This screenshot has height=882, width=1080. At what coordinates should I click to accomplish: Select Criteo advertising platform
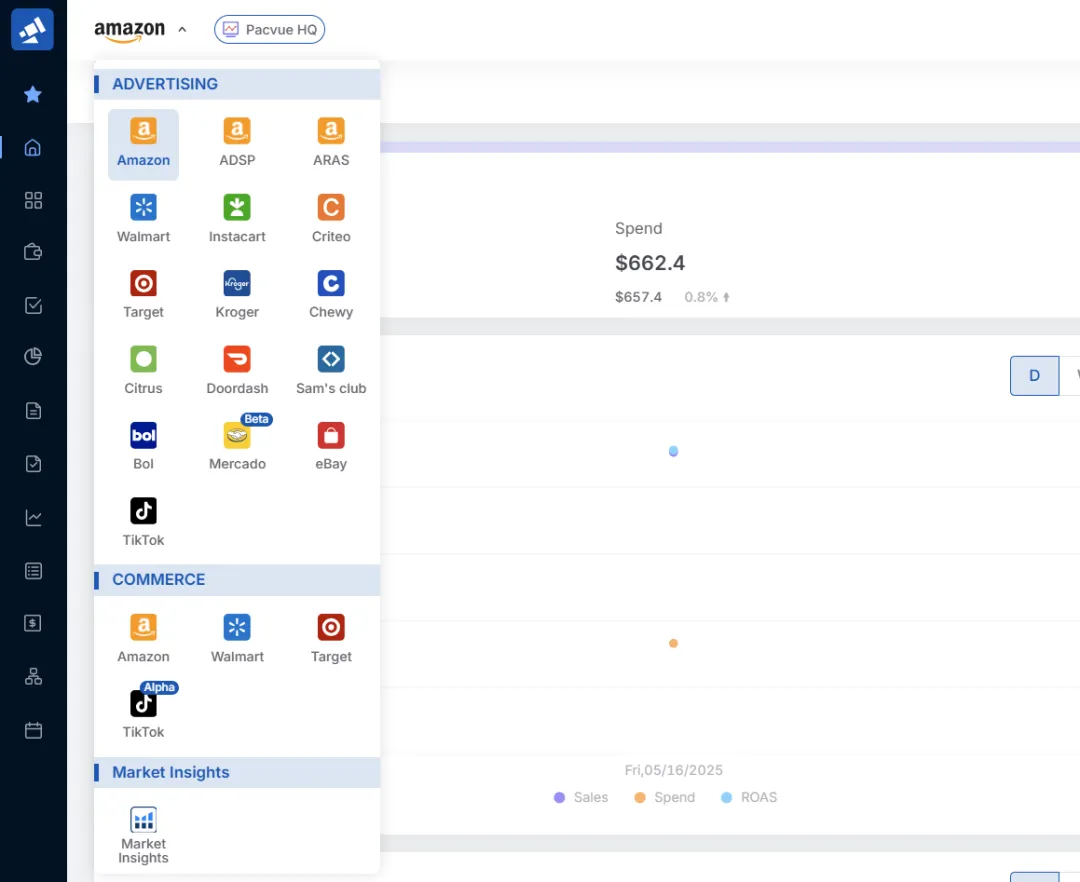point(331,219)
